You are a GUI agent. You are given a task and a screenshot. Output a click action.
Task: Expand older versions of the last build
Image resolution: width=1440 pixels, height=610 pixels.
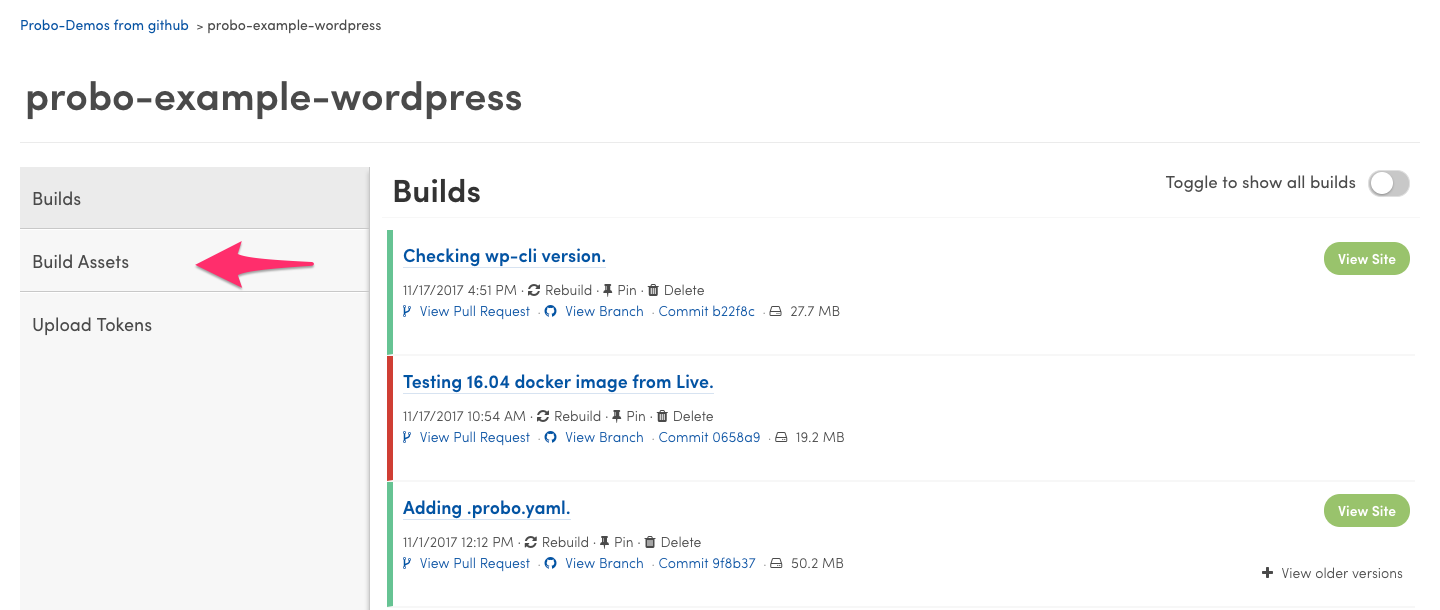pos(1342,573)
